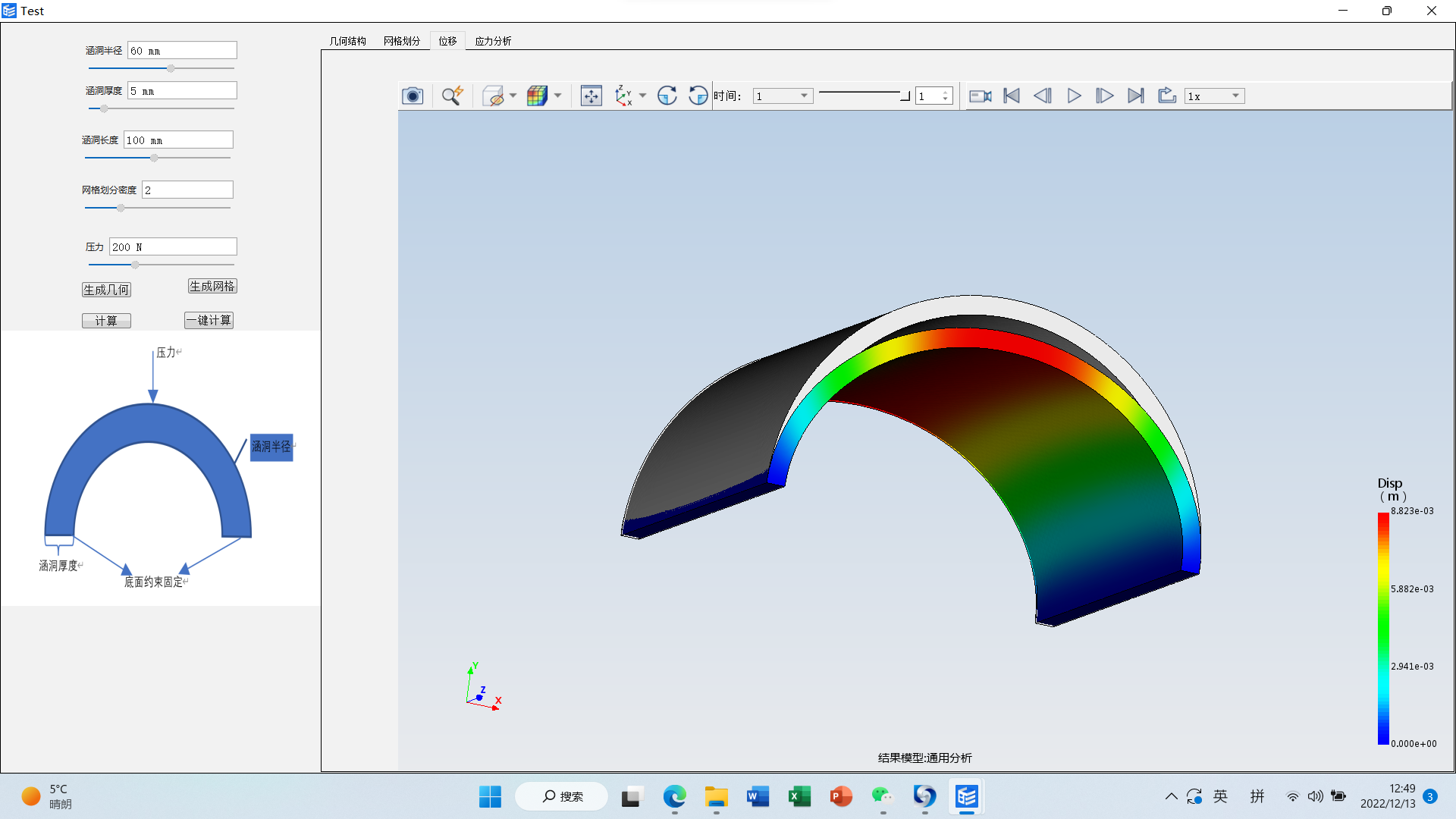1456x819 pixels.
Task: Step back one animation frame
Action: pyautogui.click(x=1043, y=96)
